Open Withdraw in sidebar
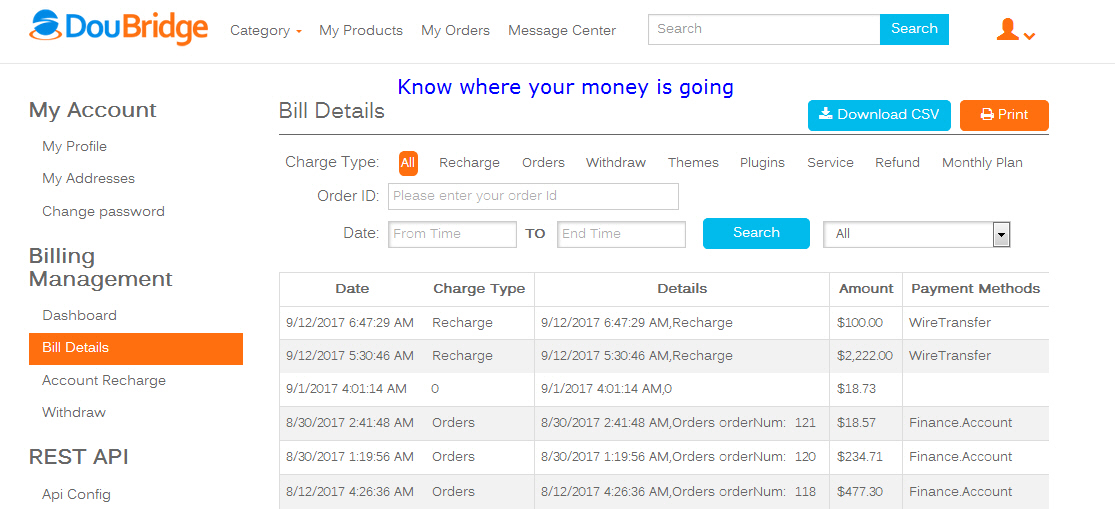Screen dimensions: 1115x509 74,412
